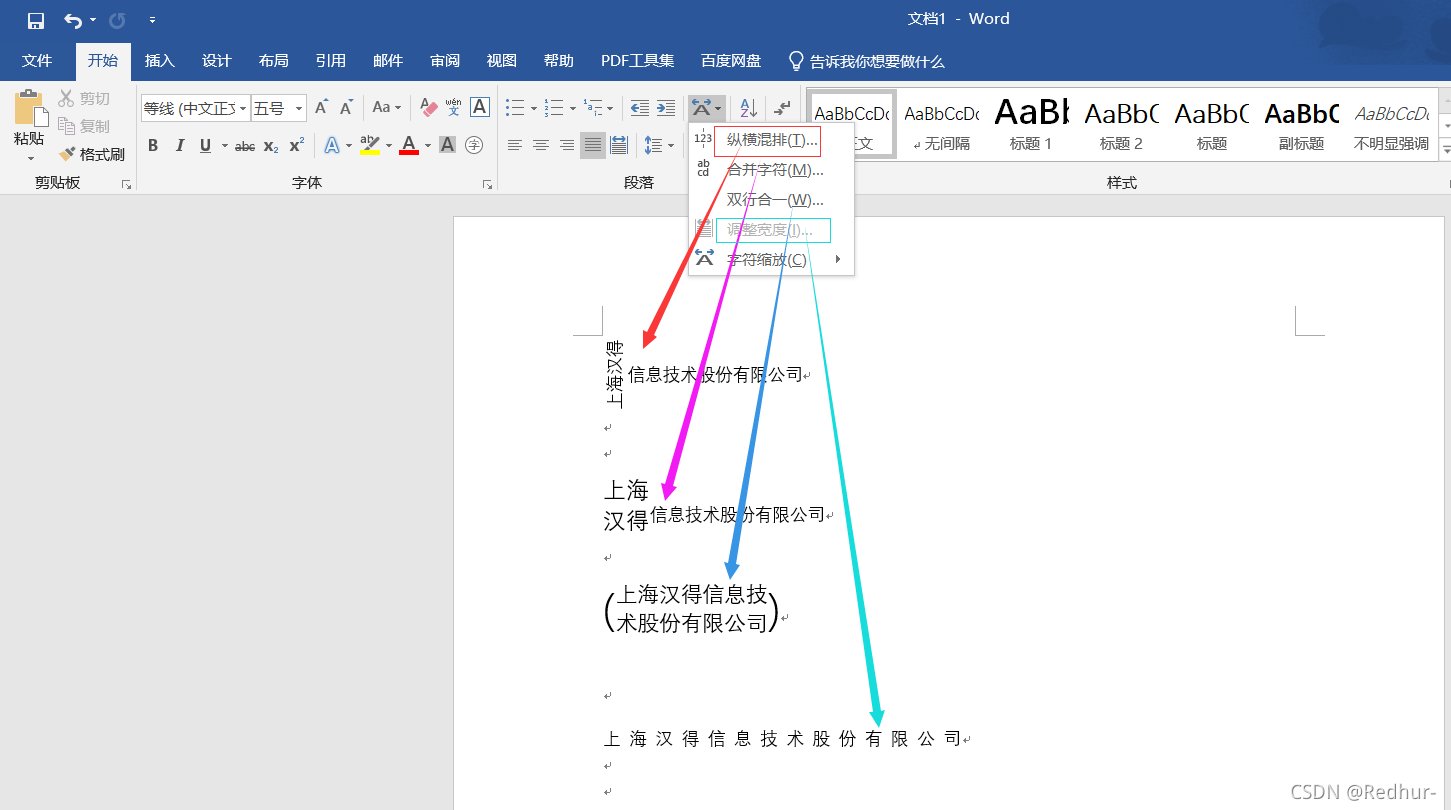
Task: Choose 双行合一(W)... from the menu
Action: coord(772,200)
